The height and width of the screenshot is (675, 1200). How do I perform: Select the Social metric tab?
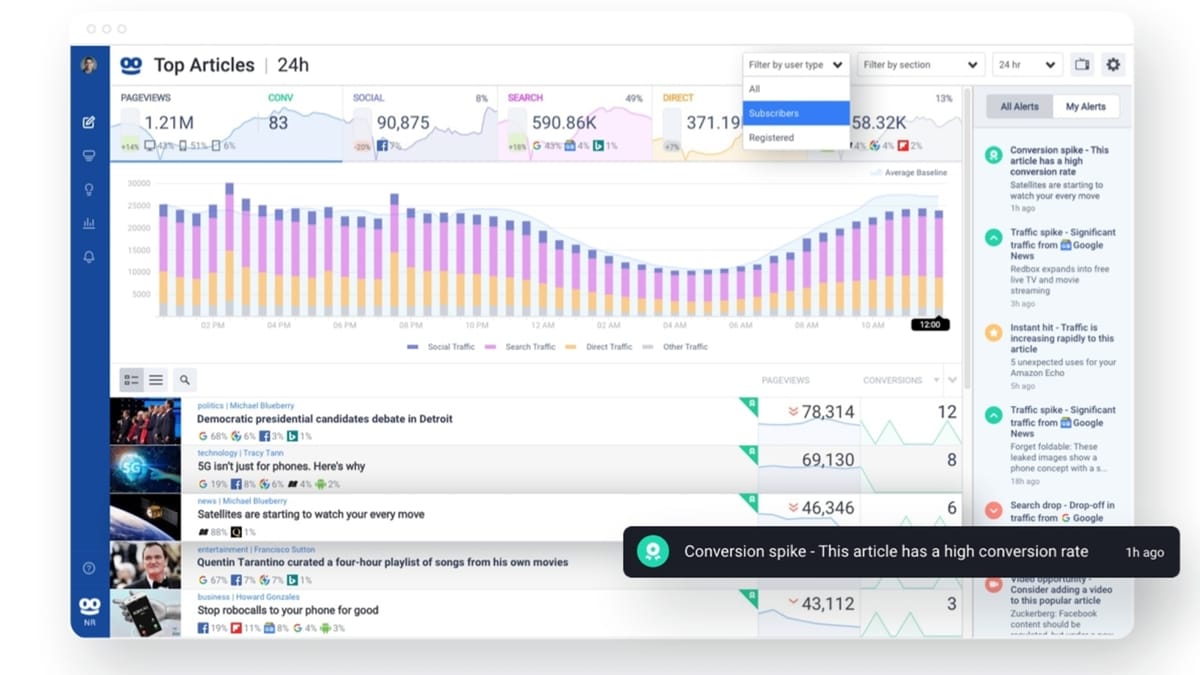point(420,124)
